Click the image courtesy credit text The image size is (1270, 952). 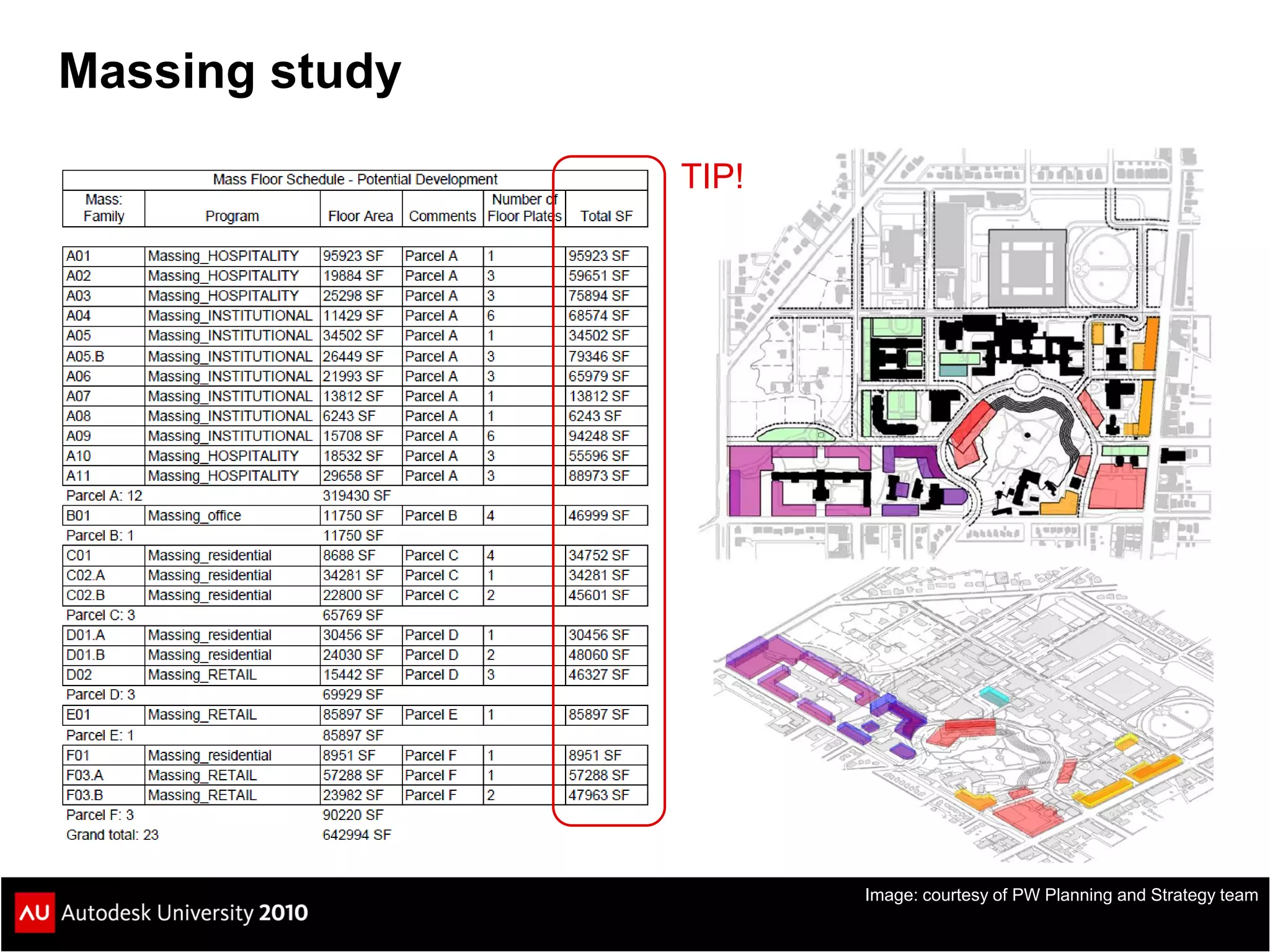pos(1061,896)
